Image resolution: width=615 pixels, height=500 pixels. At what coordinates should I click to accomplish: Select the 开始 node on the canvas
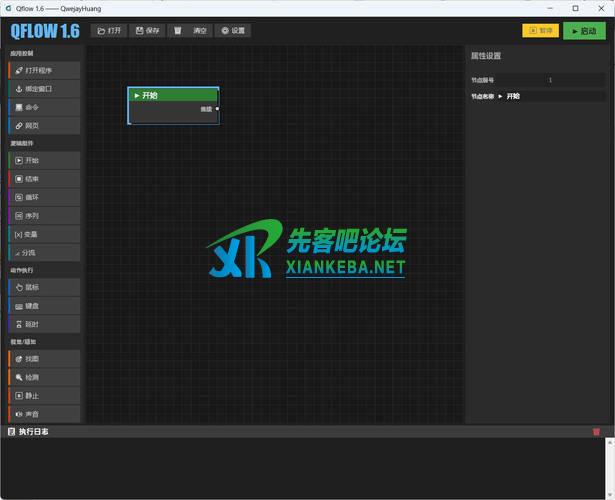point(173,95)
